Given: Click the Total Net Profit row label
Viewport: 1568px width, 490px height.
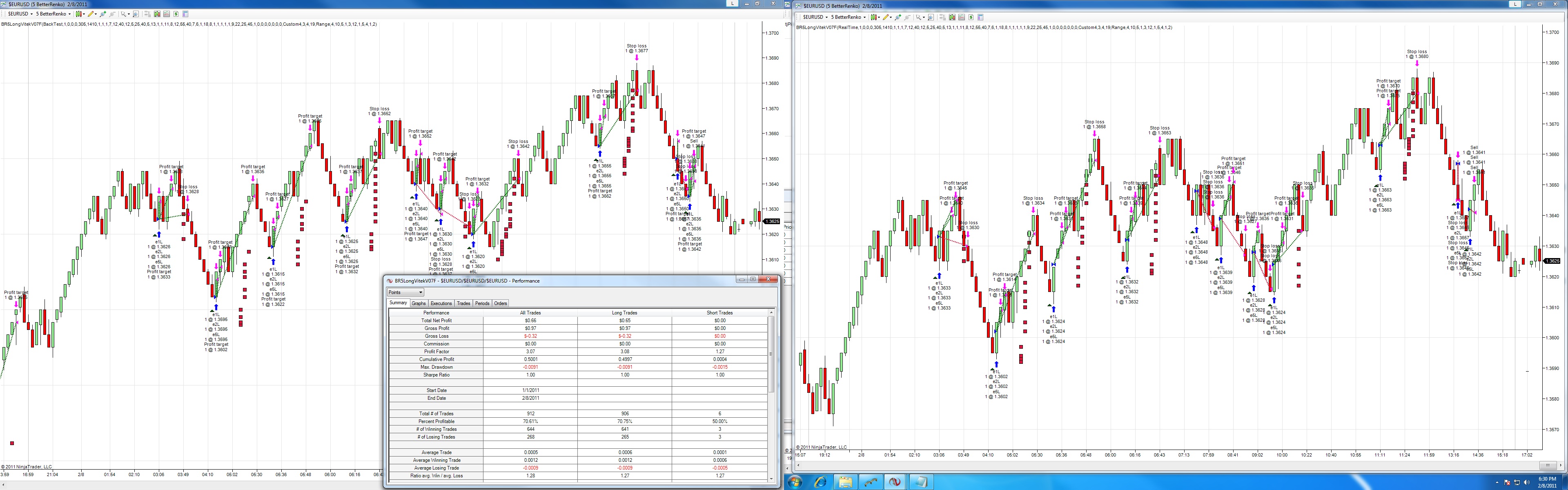Looking at the screenshot, I should tap(437, 321).
